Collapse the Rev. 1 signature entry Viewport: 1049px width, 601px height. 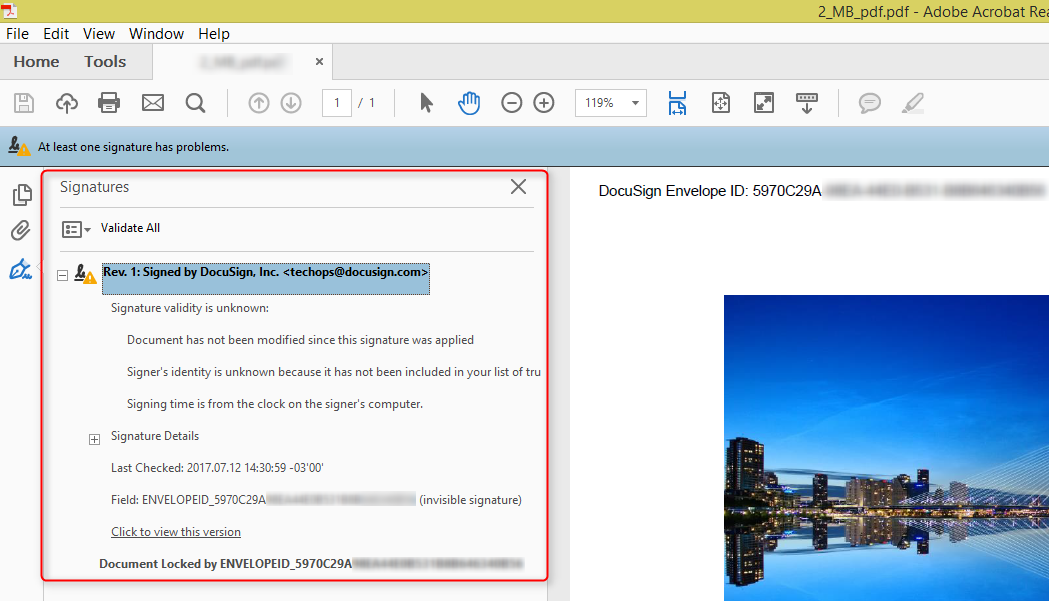coord(63,275)
